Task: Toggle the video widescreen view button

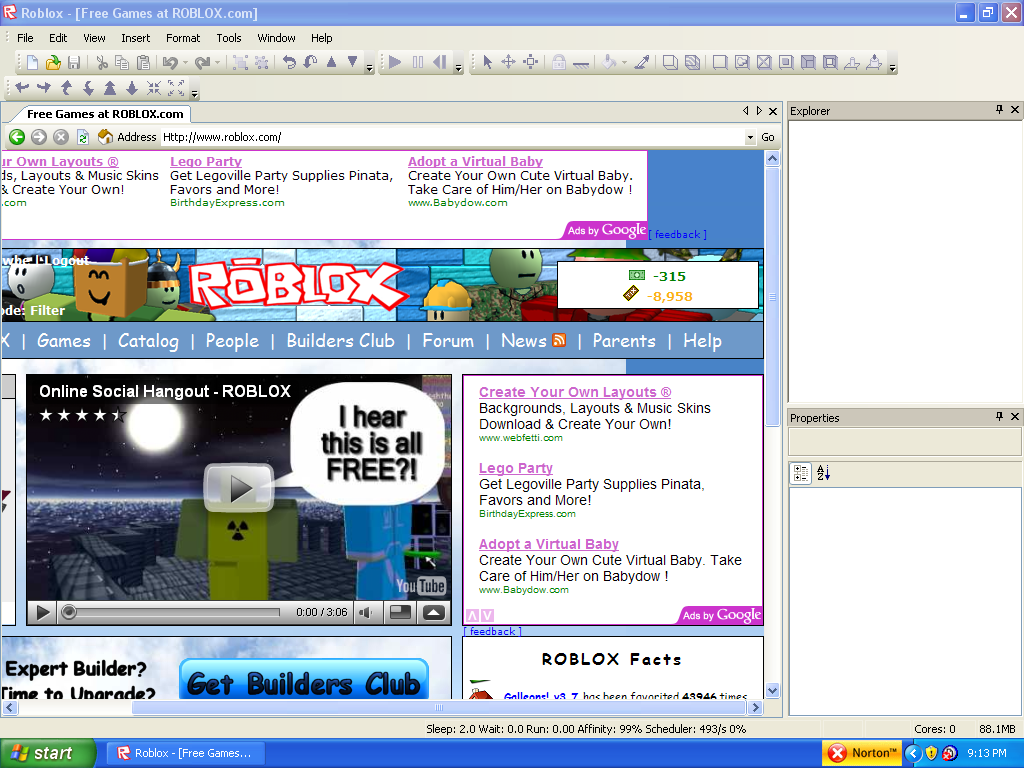Action: 400,613
